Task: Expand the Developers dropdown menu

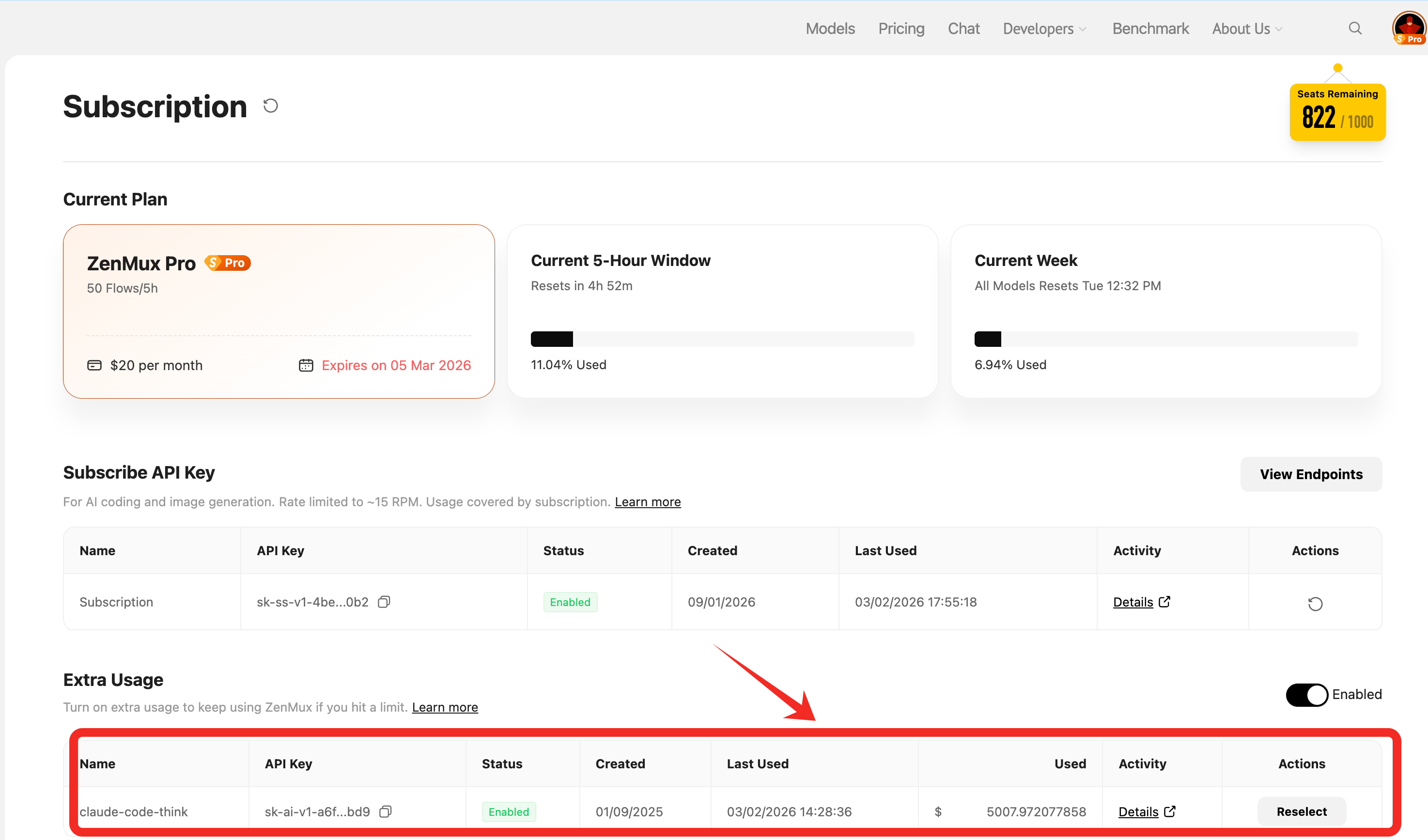Action: click(x=1044, y=29)
